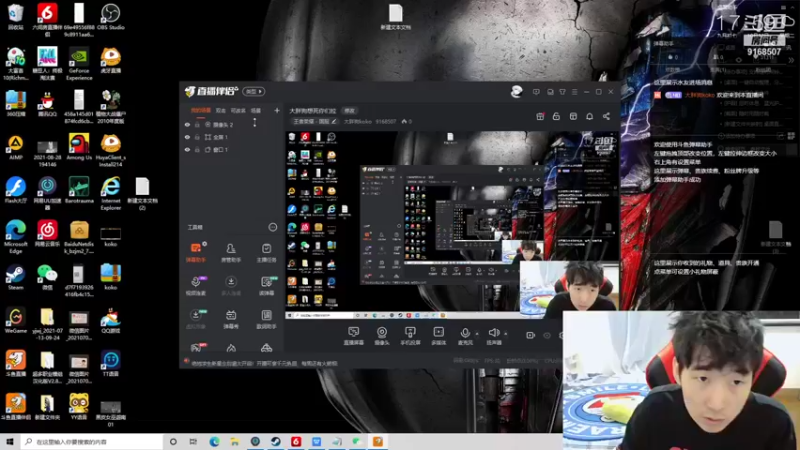800x450 pixels.
Task: Click the record video icon in bottom bar
Action: 531,335
